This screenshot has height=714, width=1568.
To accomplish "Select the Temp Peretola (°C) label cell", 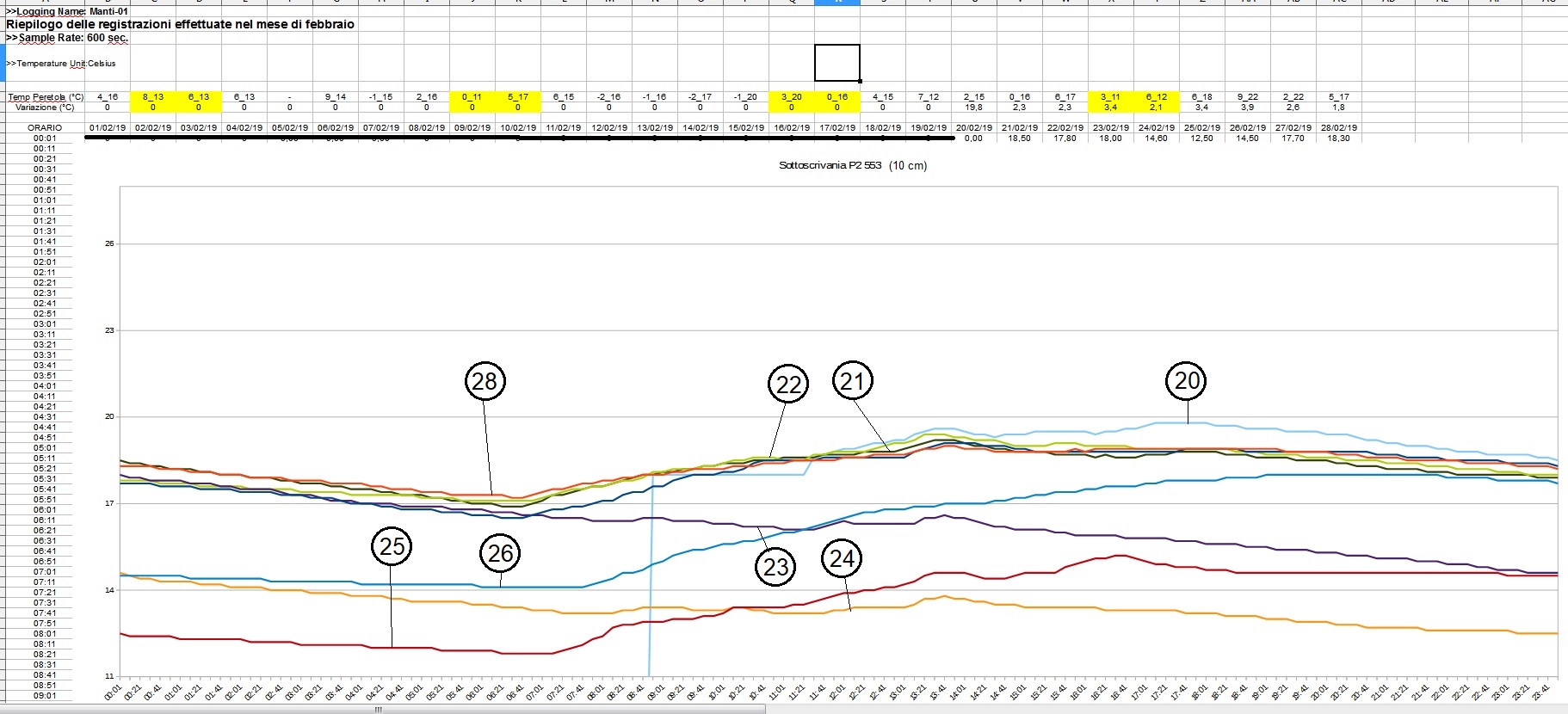I will [46, 97].
